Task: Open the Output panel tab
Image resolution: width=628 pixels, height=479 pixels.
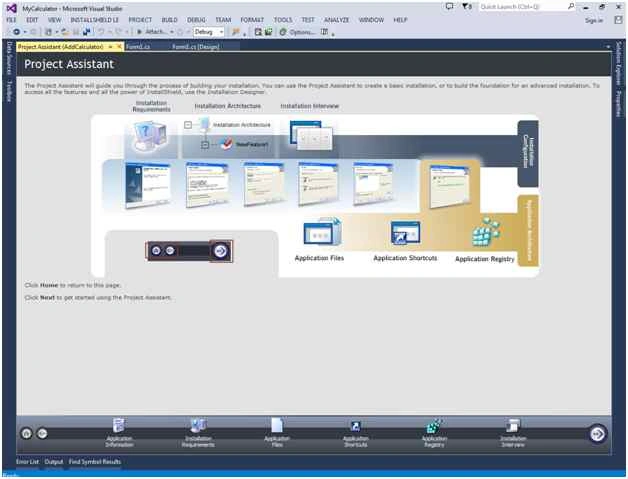Action: [x=54, y=462]
